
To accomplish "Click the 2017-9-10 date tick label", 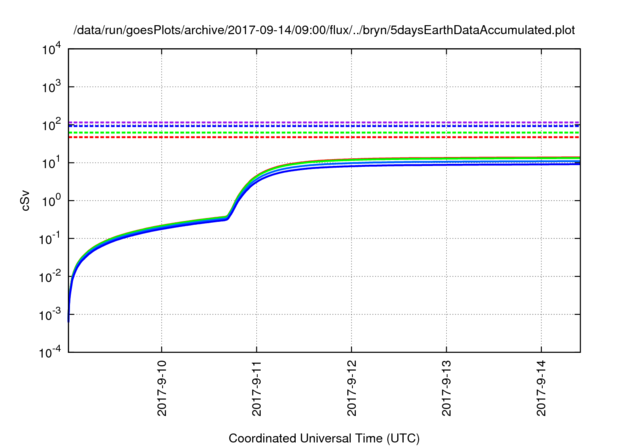I will coord(162,388).
